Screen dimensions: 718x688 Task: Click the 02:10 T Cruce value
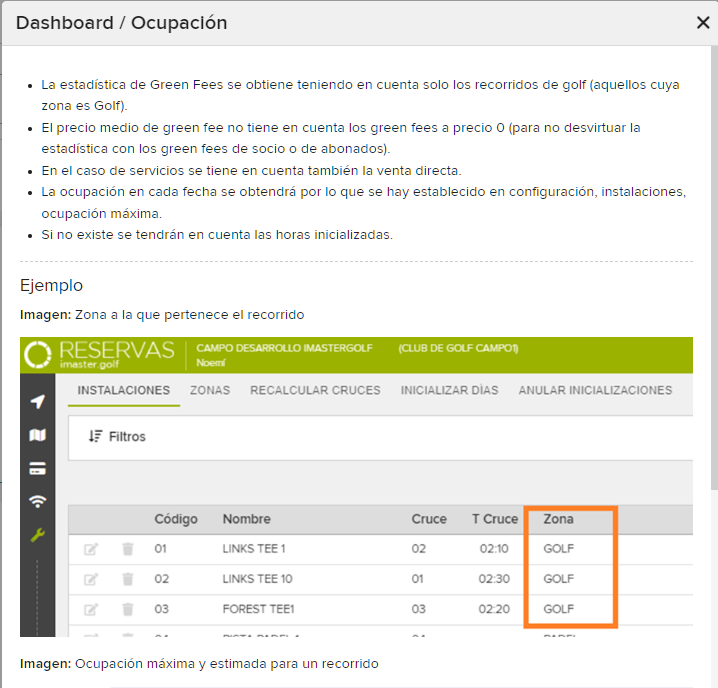point(494,549)
